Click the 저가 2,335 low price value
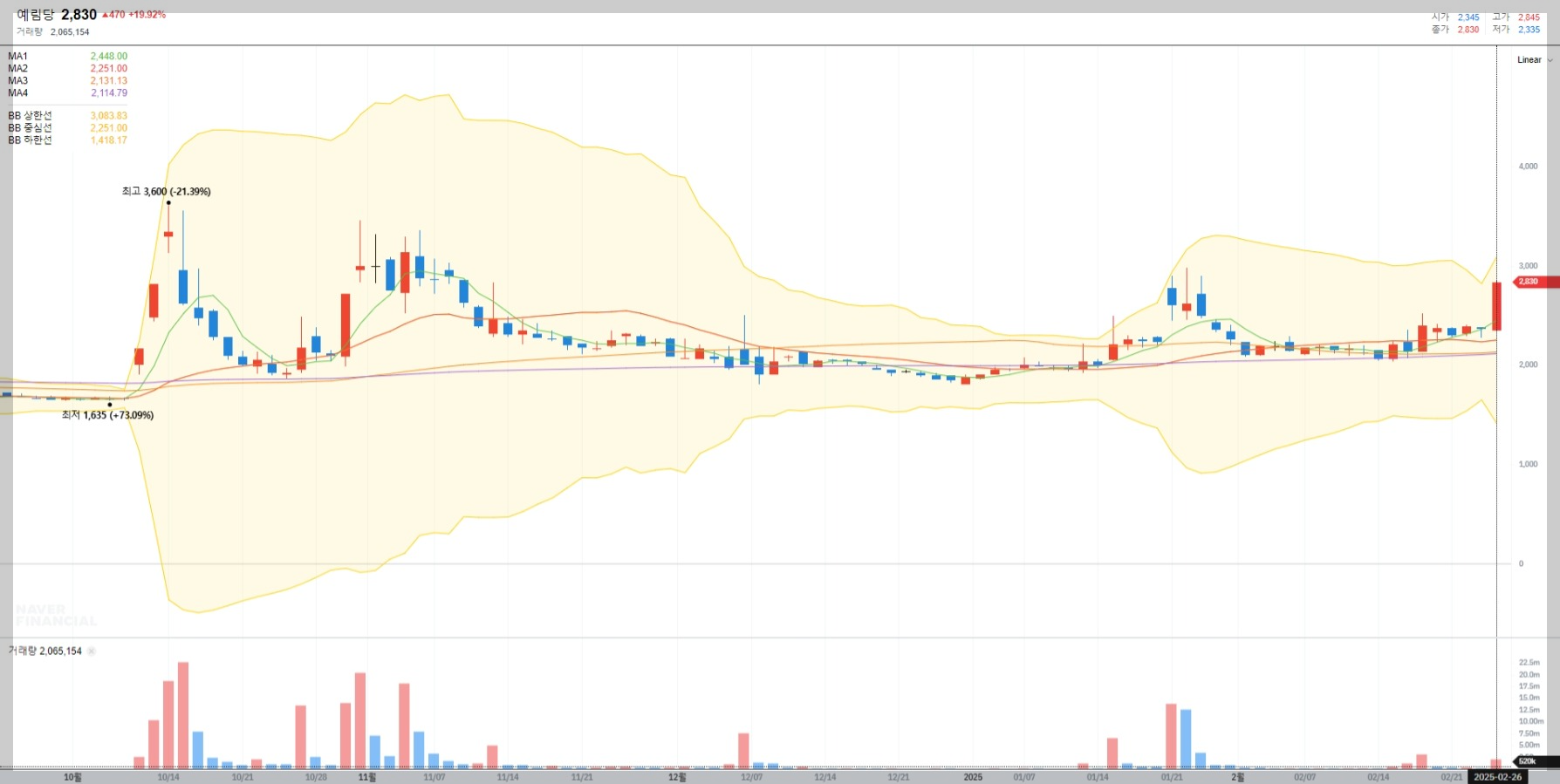This screenshot has width=1560, height=784. click(x=1516, y=30)
